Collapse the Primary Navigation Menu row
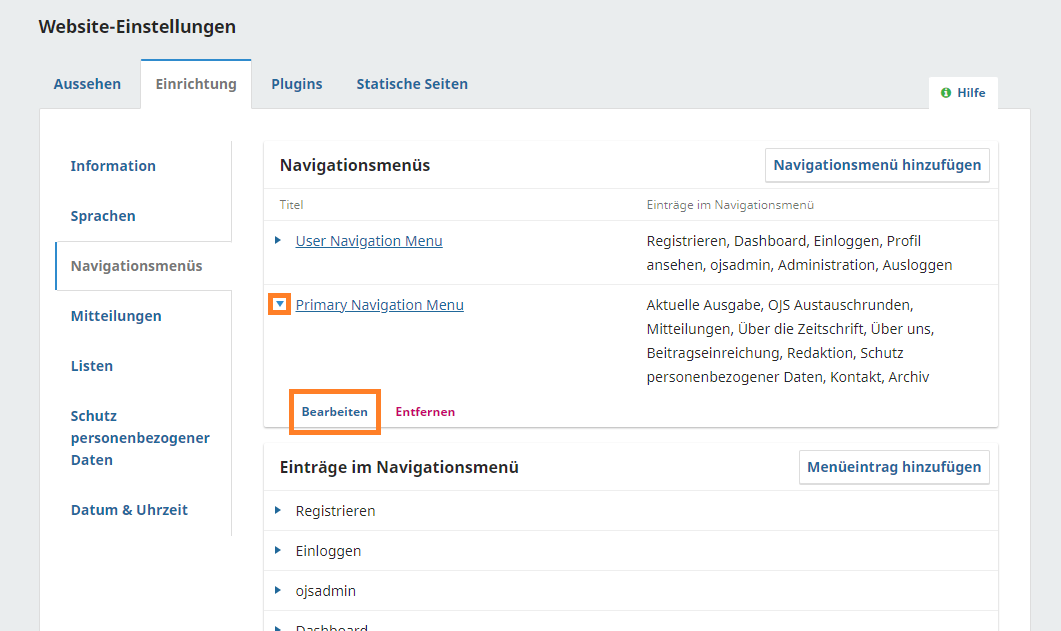This screenshot has width=1061, height=631. tap(280, 304)
